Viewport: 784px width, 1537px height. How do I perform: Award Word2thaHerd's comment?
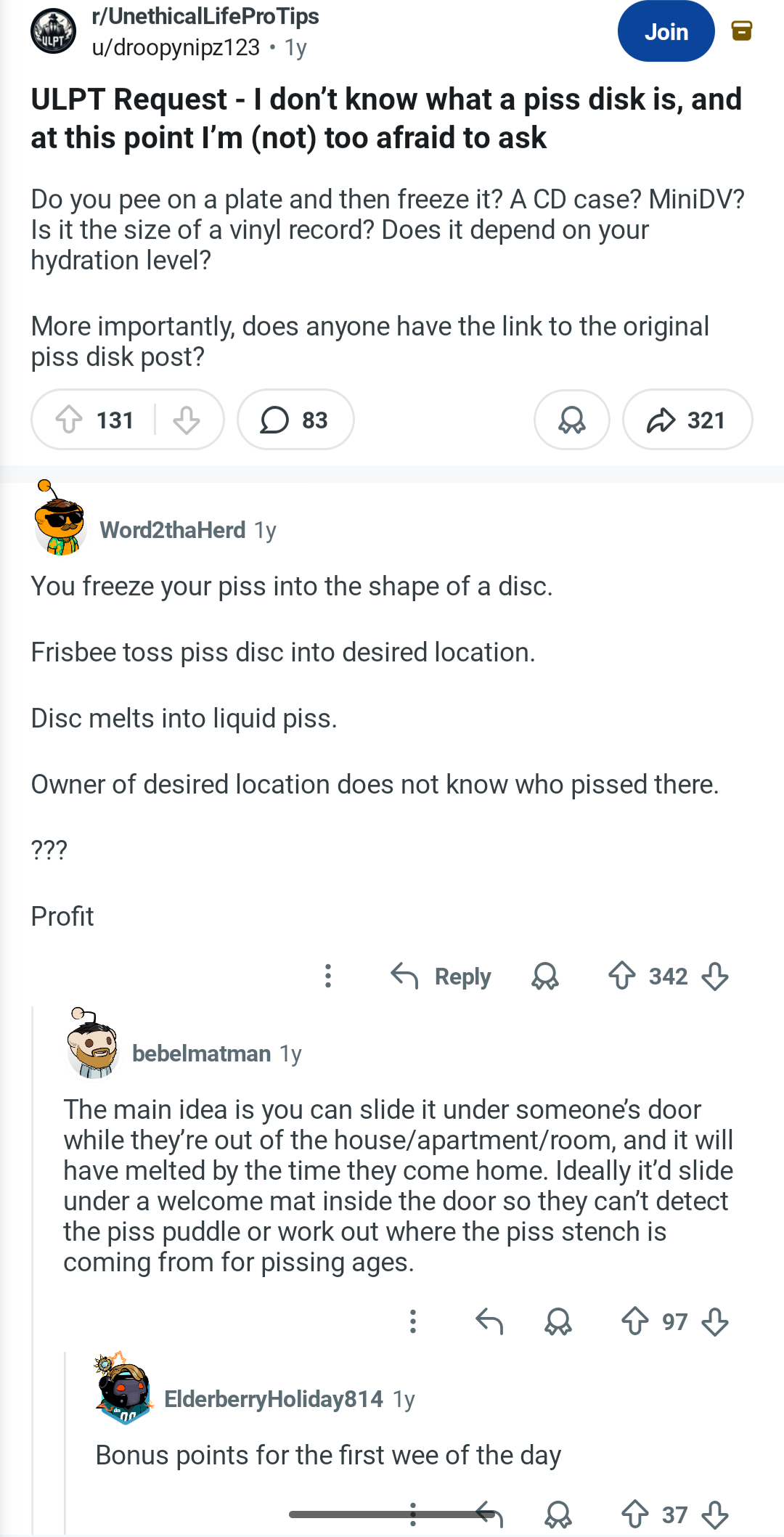(545, 976)
